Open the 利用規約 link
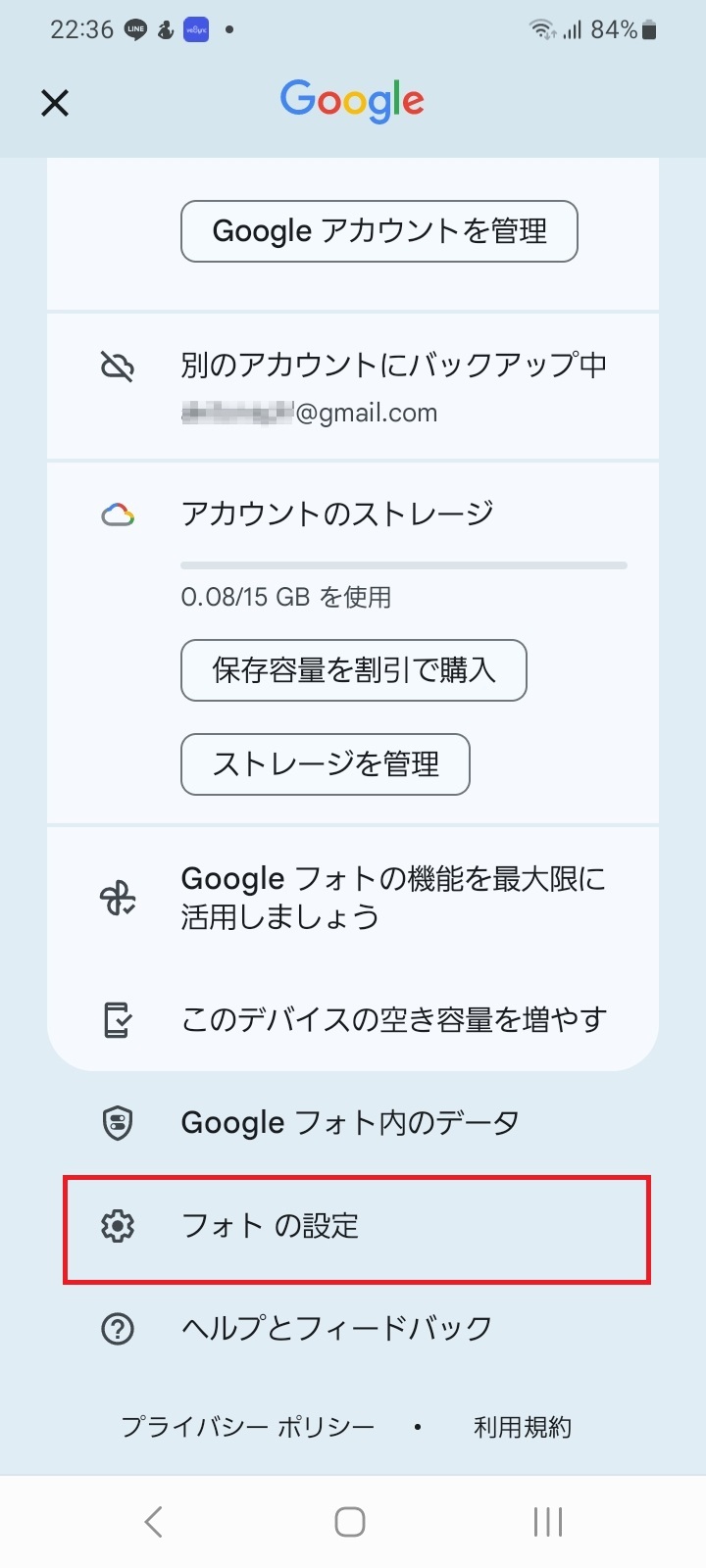Screen dimensions: 706x1568 [x=523, y=1427]
